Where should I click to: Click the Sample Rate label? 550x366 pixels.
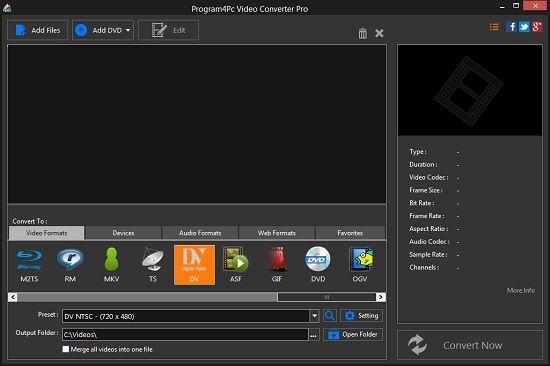[428, 254]
